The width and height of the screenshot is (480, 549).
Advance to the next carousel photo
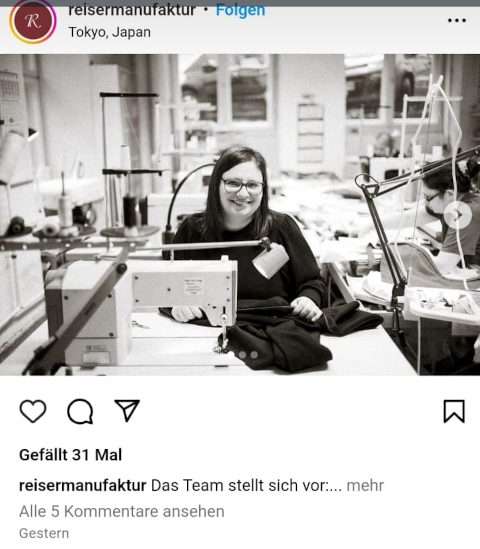point(458,215)
